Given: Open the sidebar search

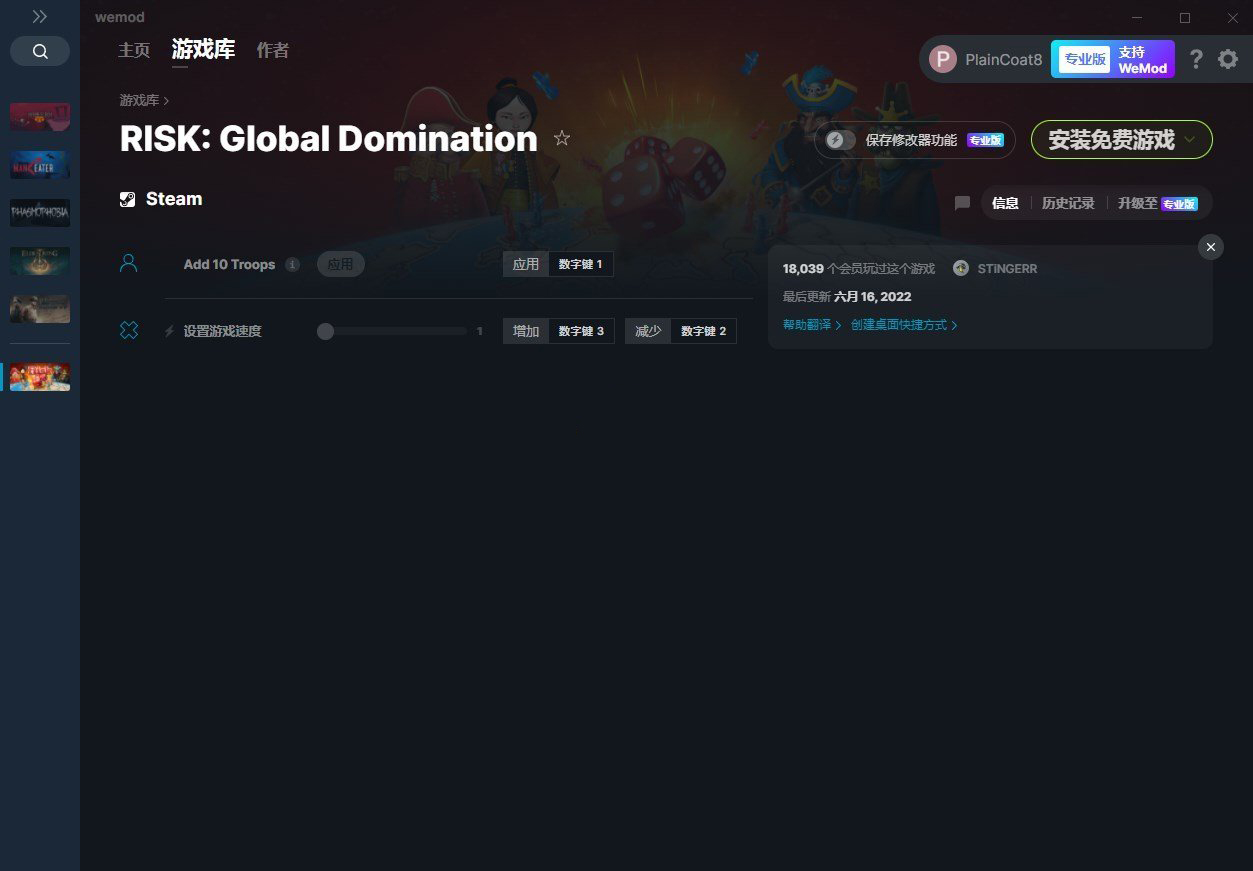Looking at the screenshot, I should point(40,51).
